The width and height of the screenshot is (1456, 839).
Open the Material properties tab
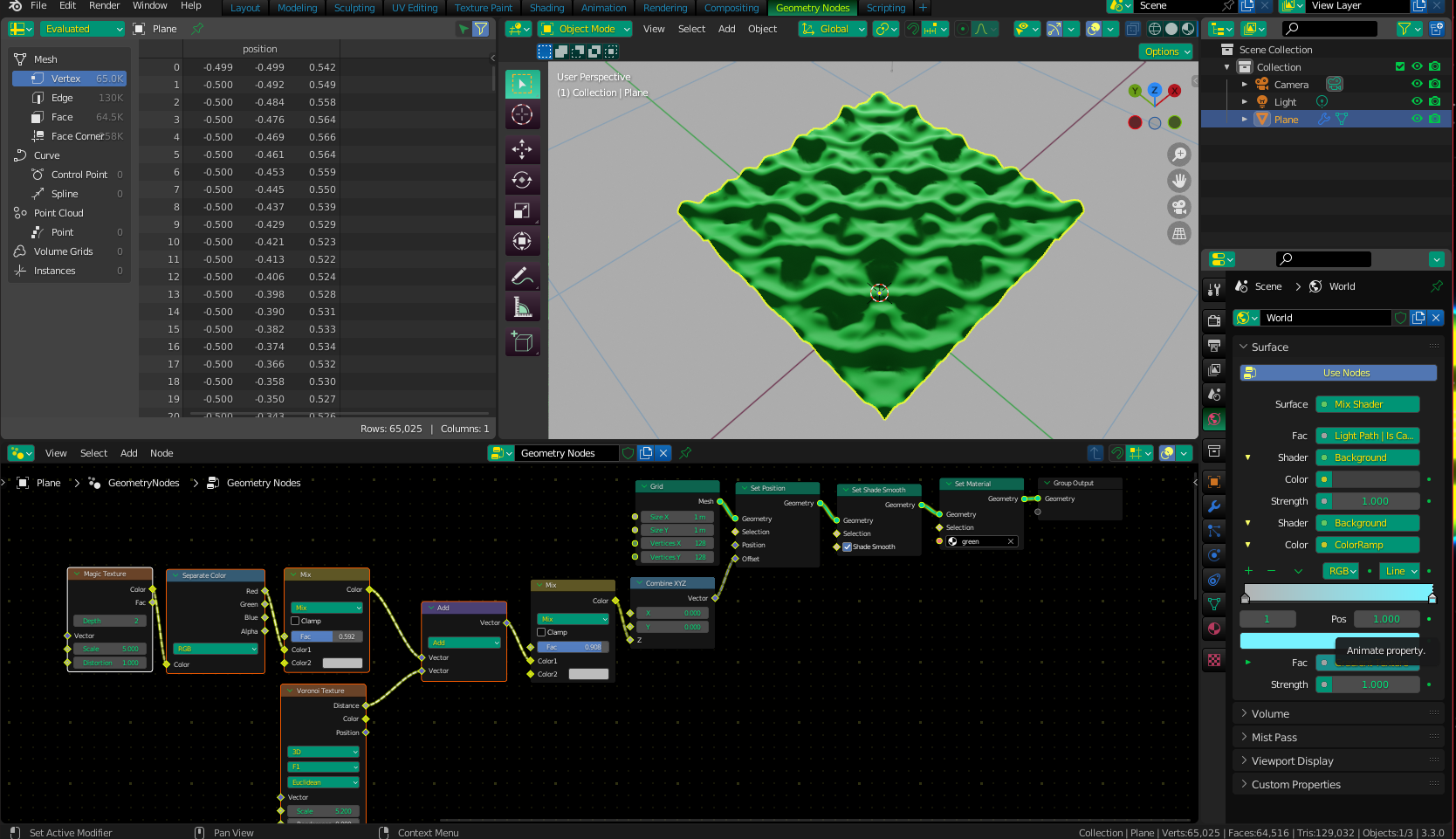pos(1214,629)
